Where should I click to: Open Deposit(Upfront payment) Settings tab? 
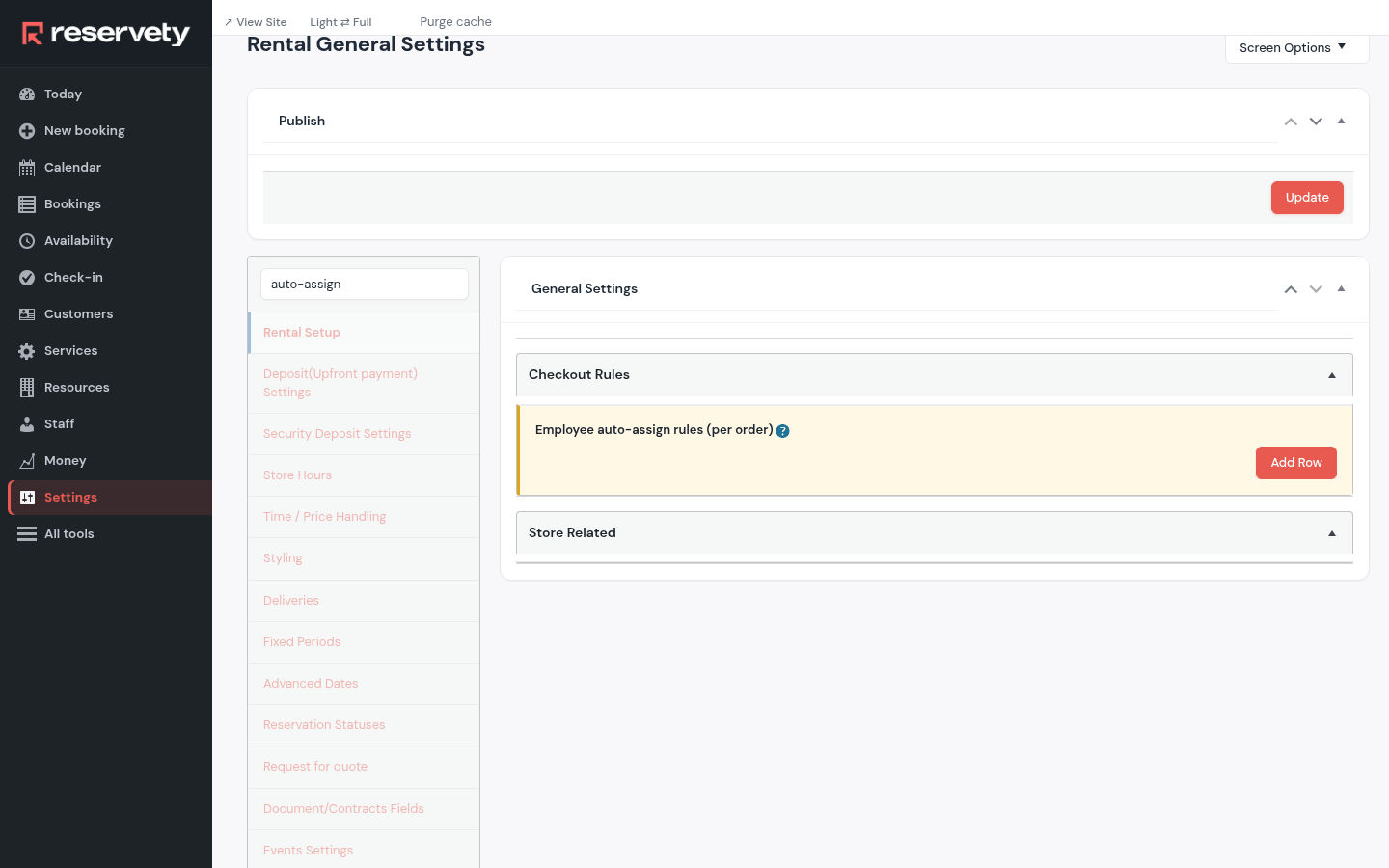(364, 383)
